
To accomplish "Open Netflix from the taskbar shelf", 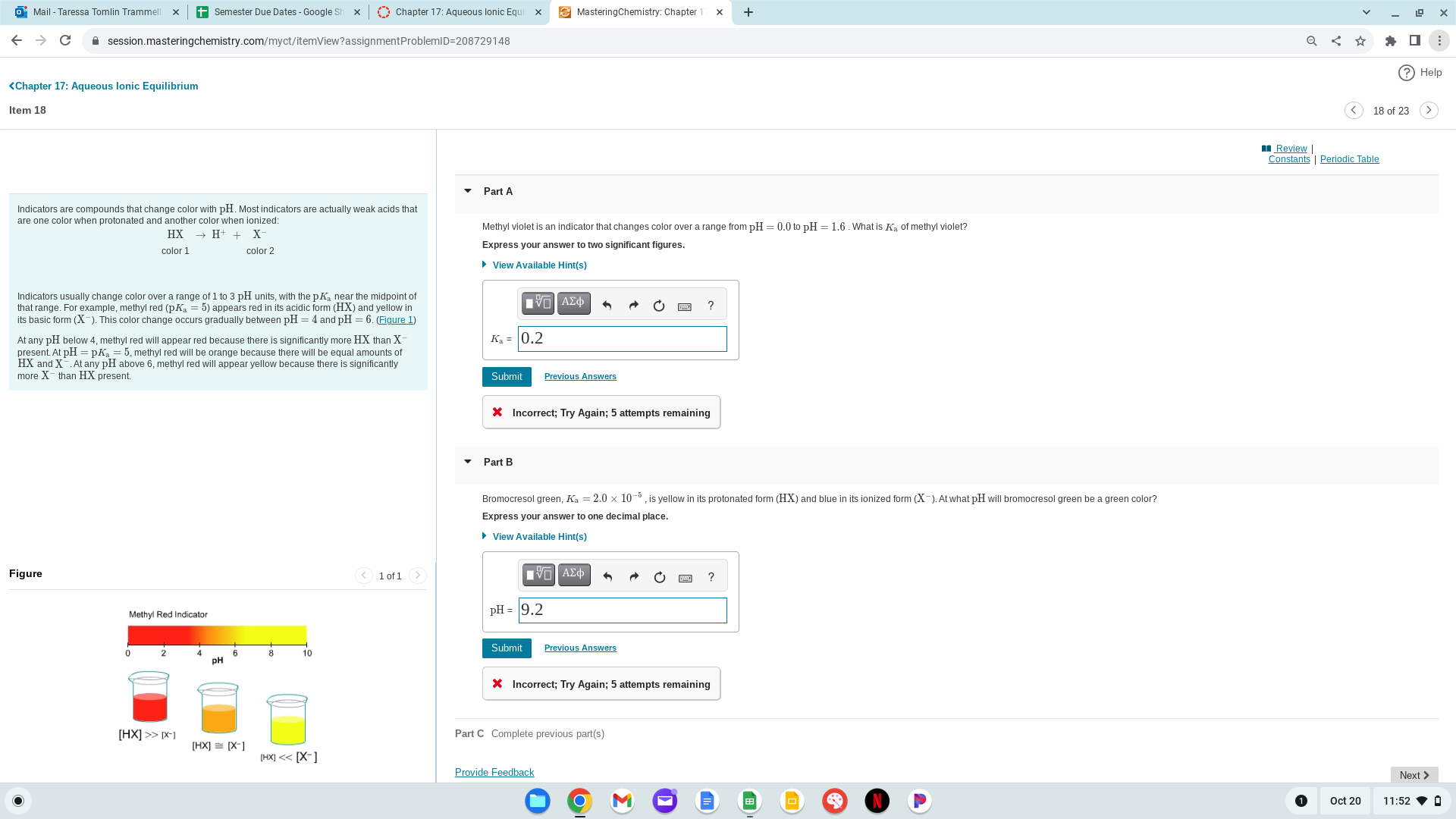I will tap(877, 801).
